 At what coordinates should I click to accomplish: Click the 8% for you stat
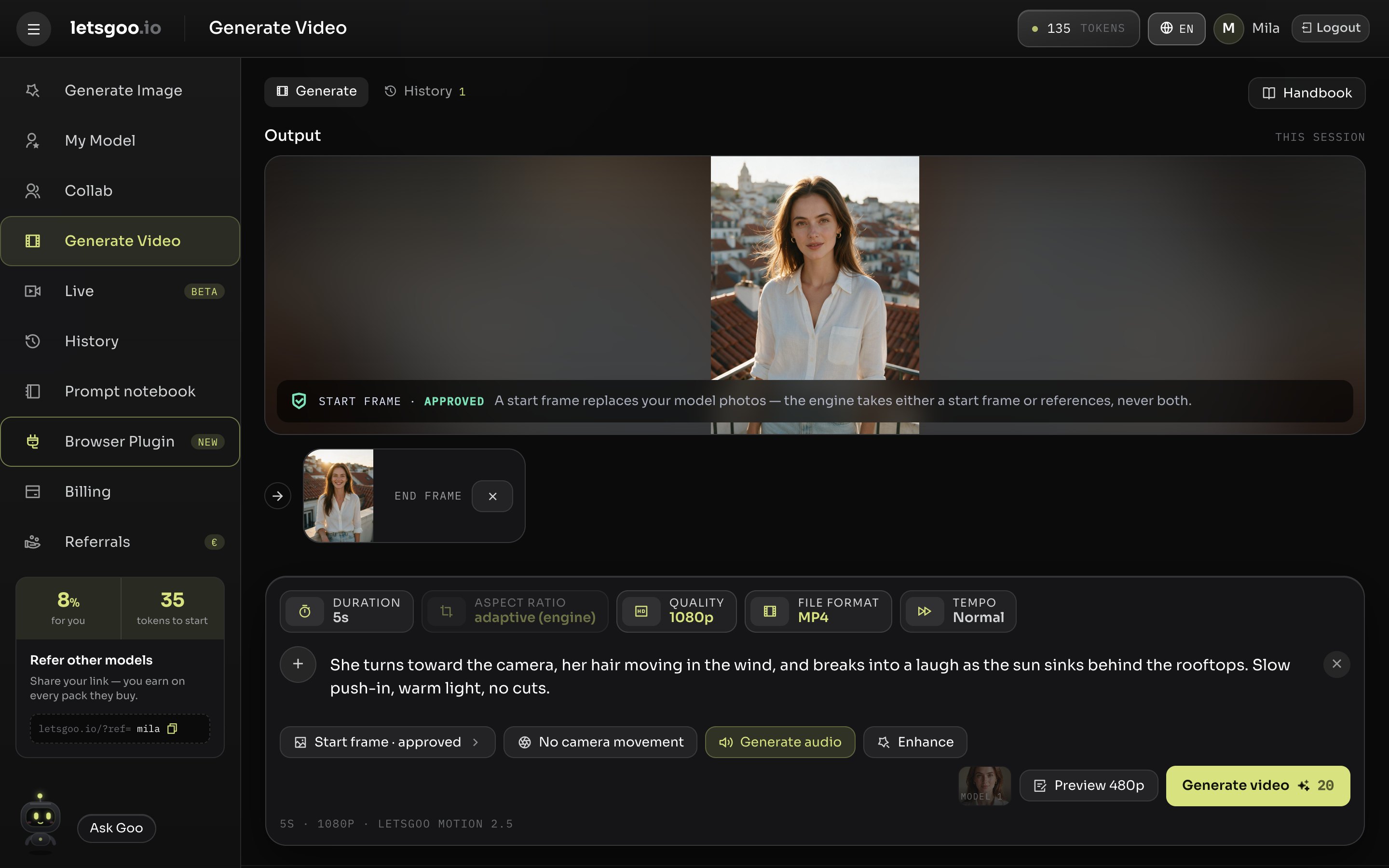(68, 608)
